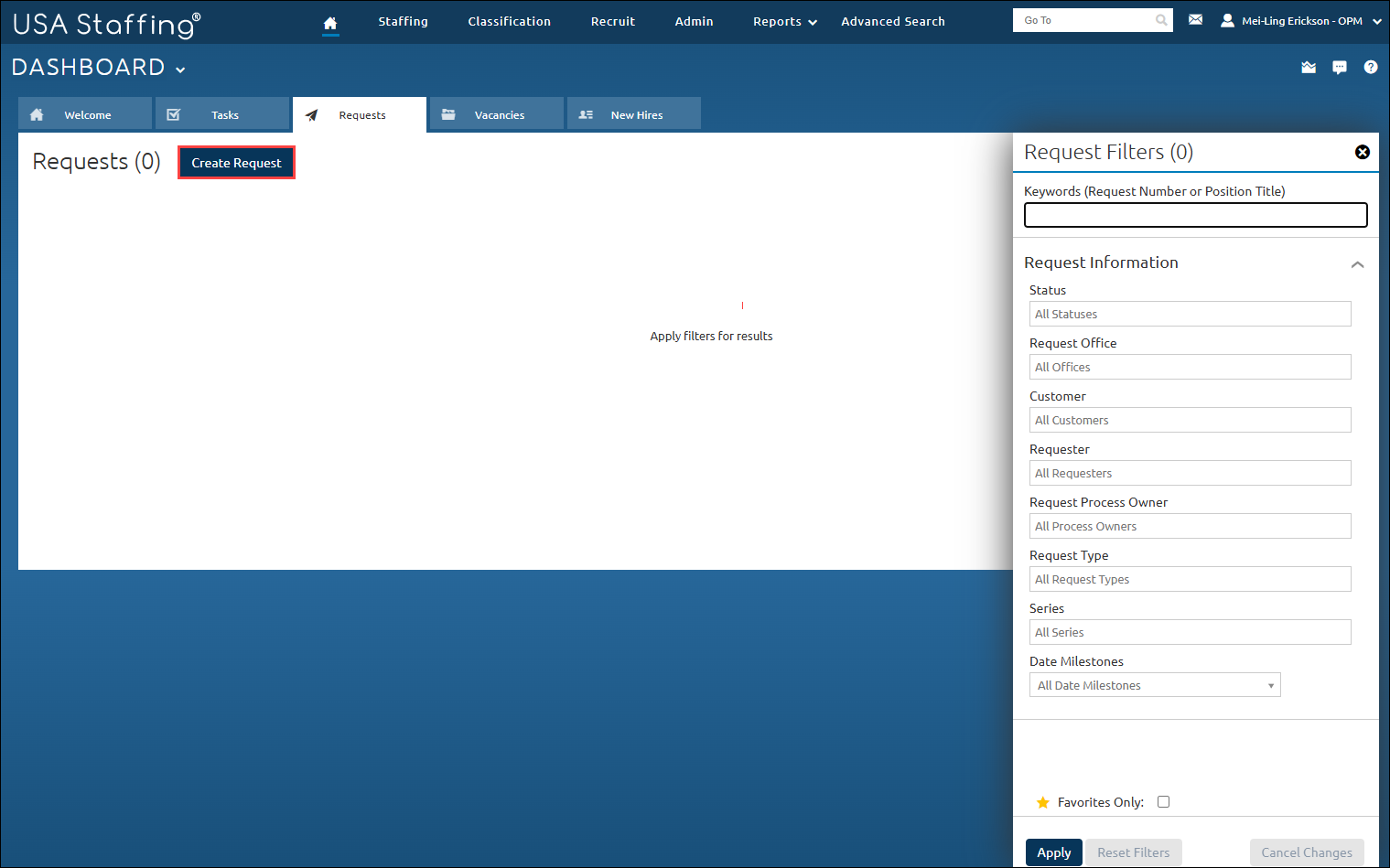Open the envelope notifications icon near Mei-Ling Erickson
Screen dimensions: 1390x868
point(1196,19)
